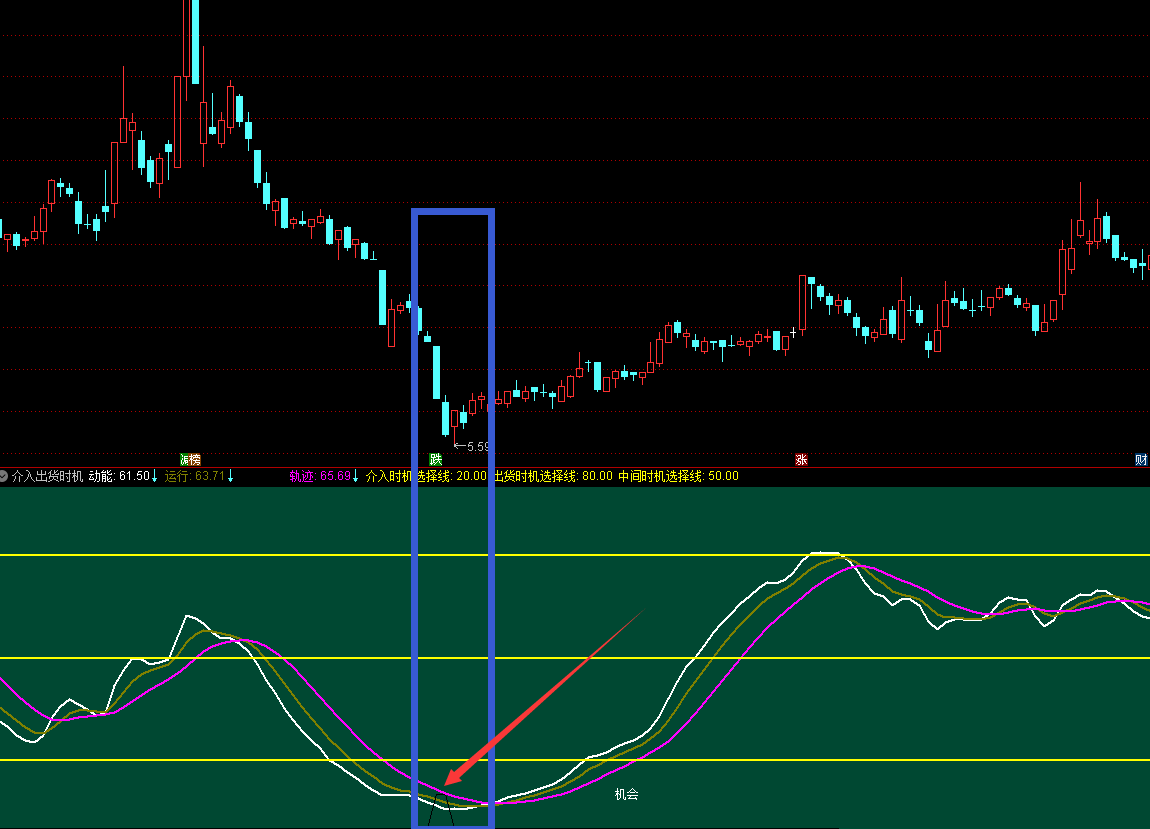Click the green 涨榜 event marker

point(191,460)
